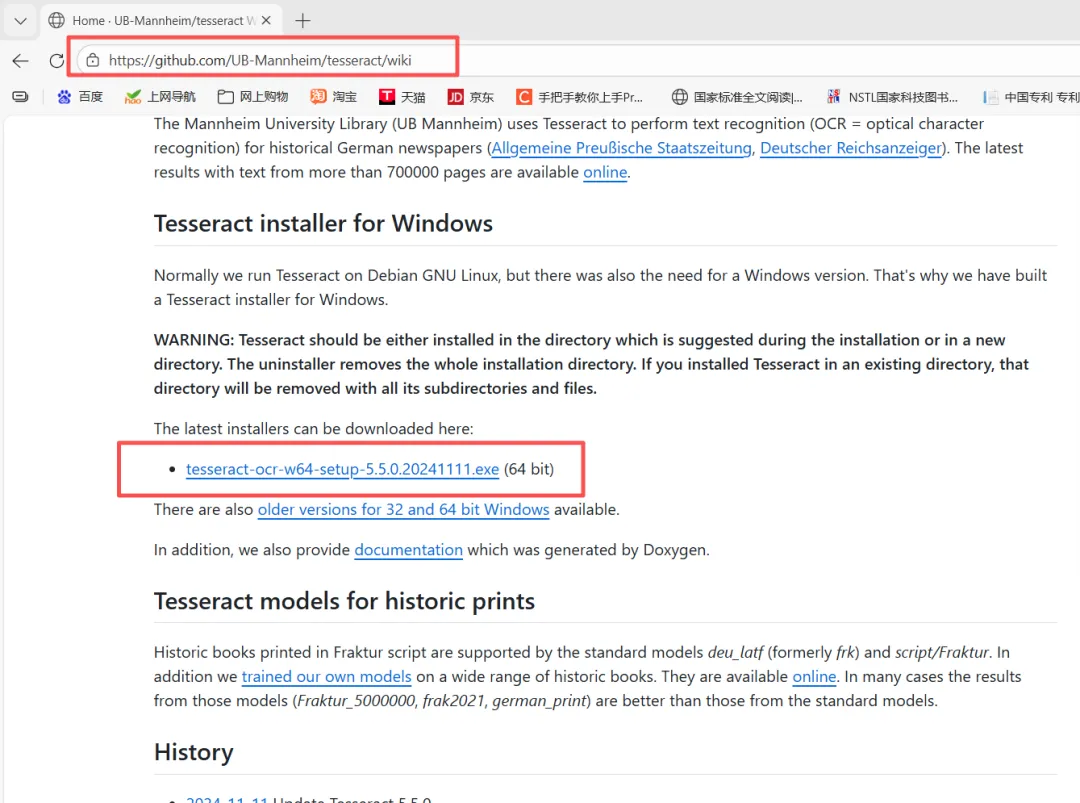Click the 'History' heading

click(194, 752)
